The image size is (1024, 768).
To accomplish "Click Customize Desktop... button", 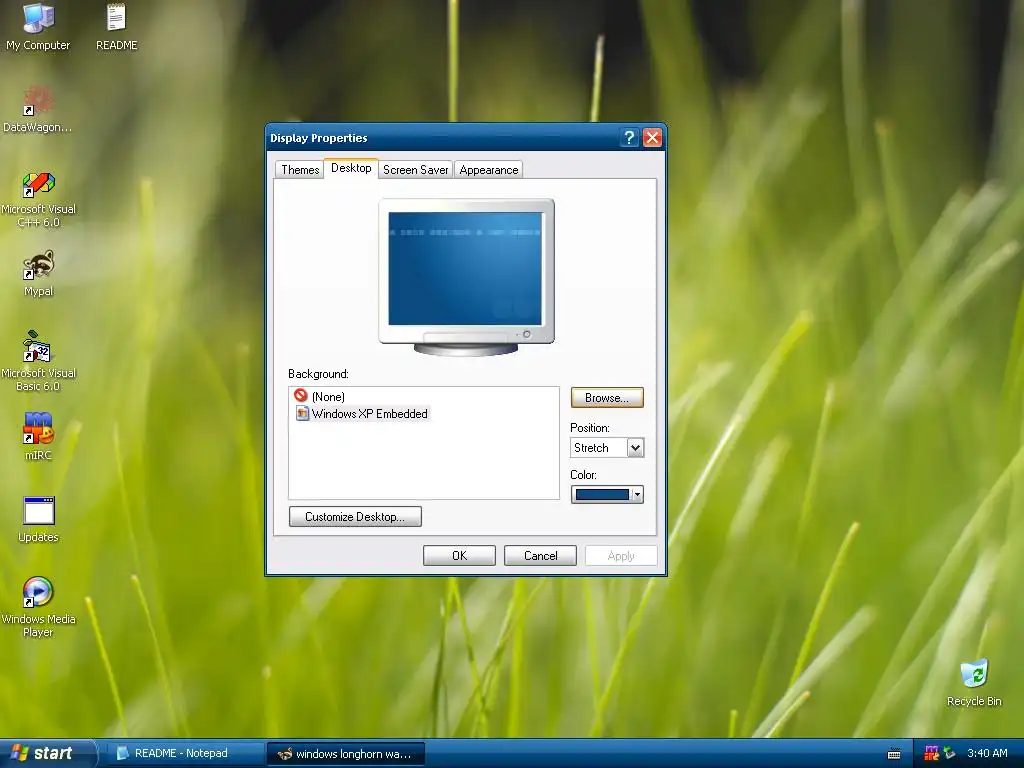I will point(355,517).
